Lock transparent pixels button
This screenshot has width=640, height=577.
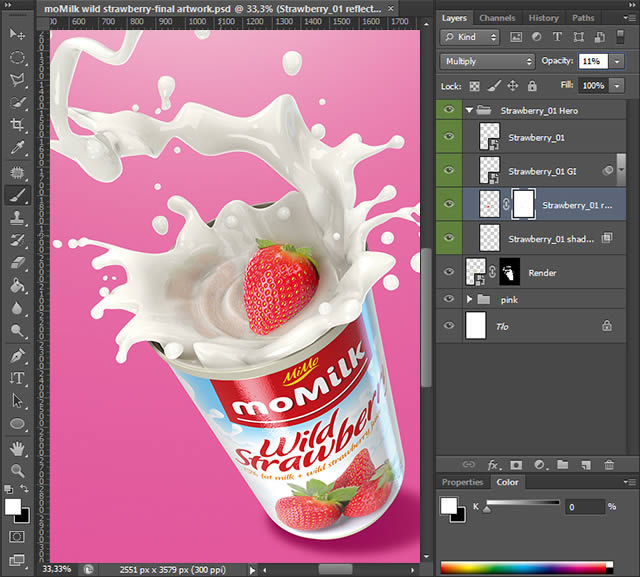(x=474, y=86)
